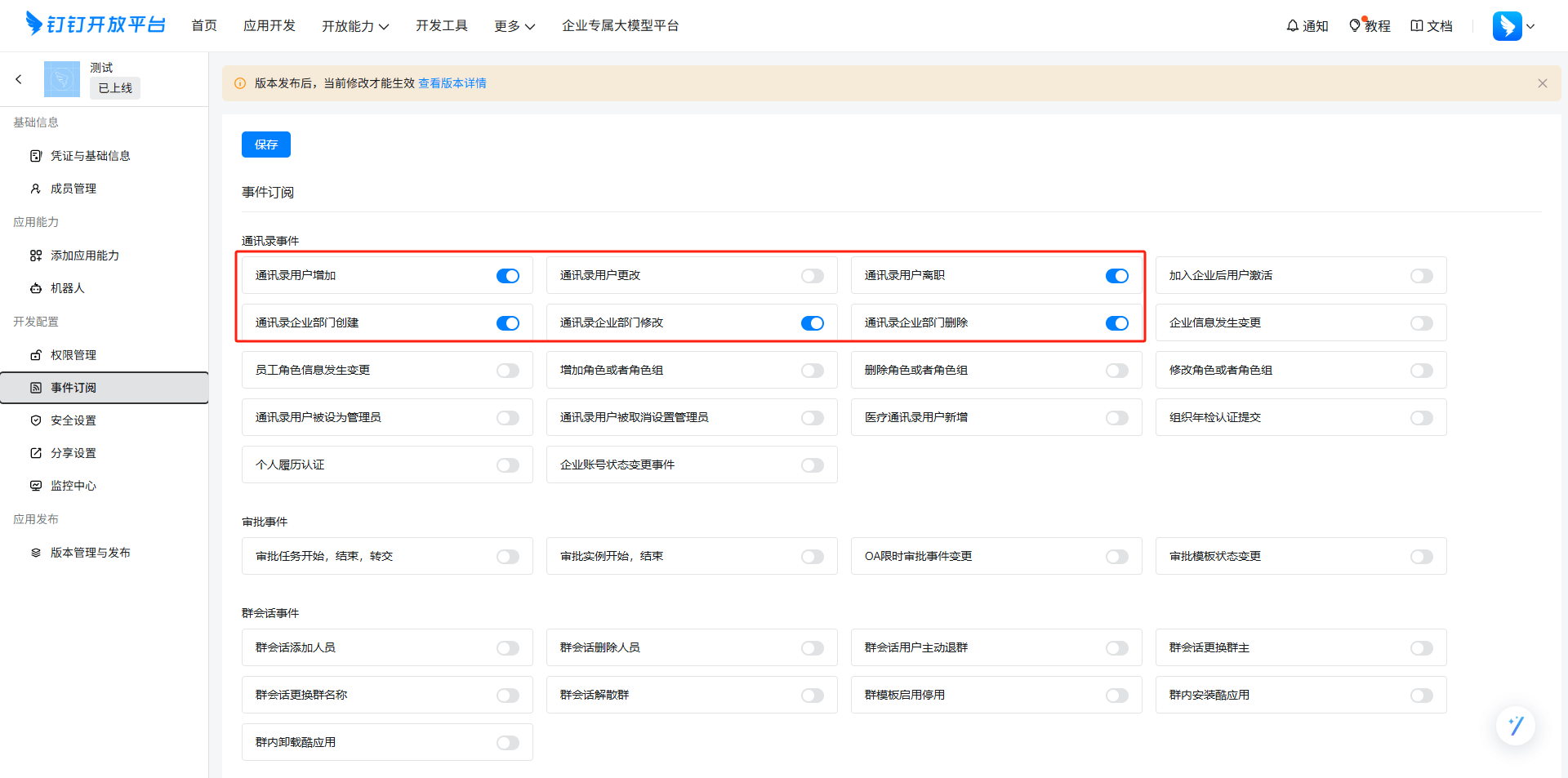Click the 监控中心 monitor icon

(36, 486)
